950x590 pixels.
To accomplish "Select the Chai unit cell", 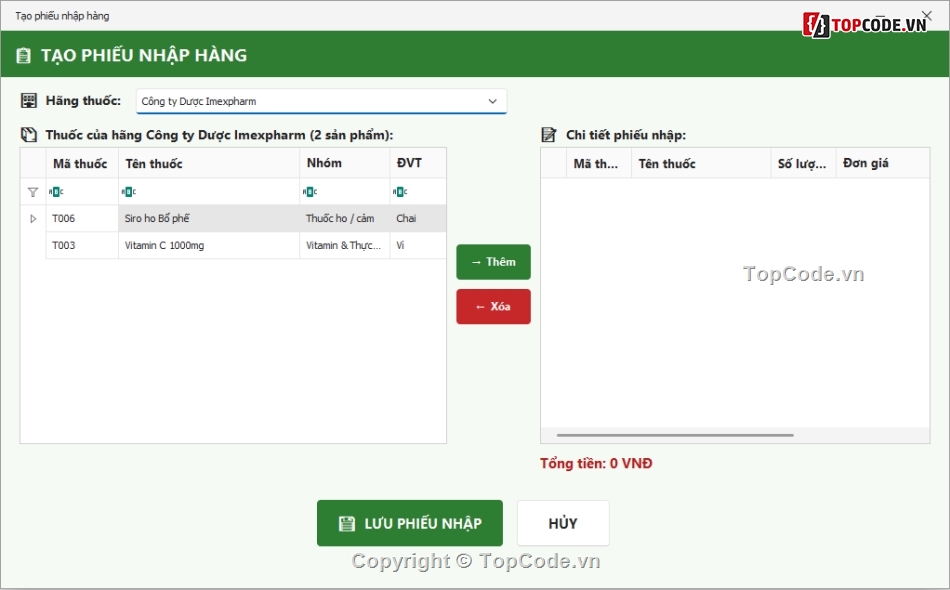I will tap(418, 219).
